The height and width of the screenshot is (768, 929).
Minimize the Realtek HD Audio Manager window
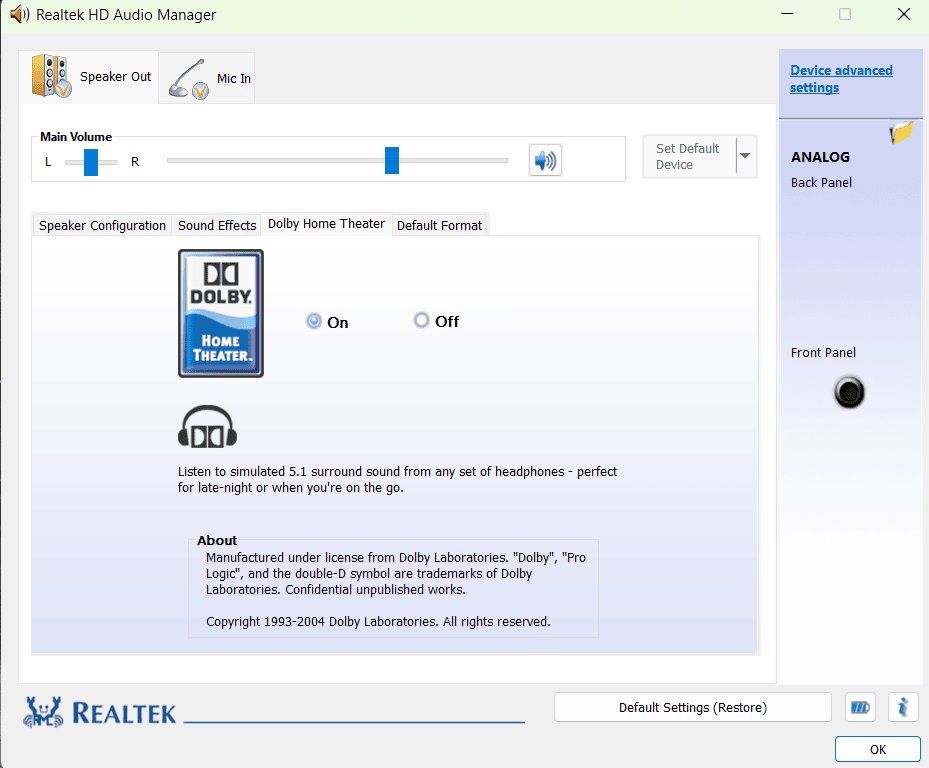[x=787, y=14]
